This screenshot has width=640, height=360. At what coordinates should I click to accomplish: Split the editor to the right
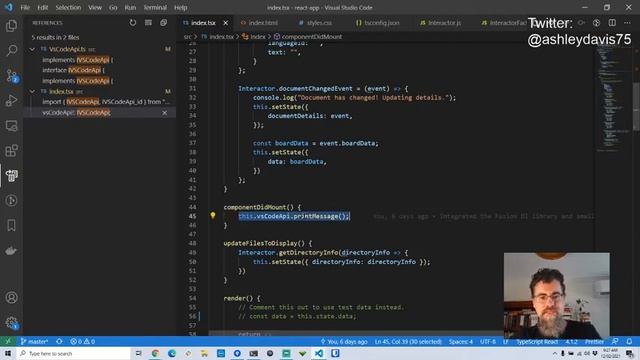tap(612, 23)
